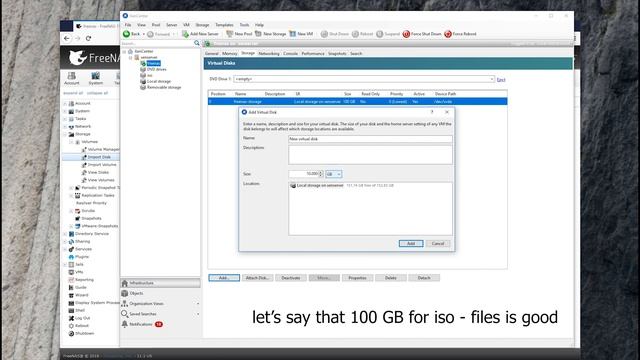Collapse the Storage node in FreeNAS tree
This screenshot has width=640, height=360.
pyautogui.click(x=65, y=134)
